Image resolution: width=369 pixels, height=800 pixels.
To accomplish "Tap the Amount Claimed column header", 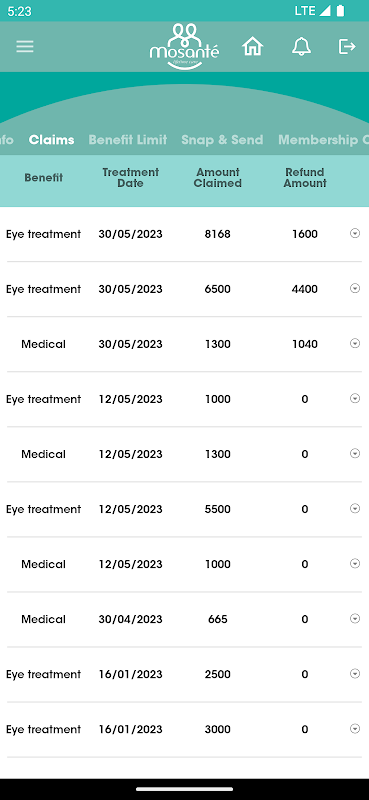I will 218,178.
